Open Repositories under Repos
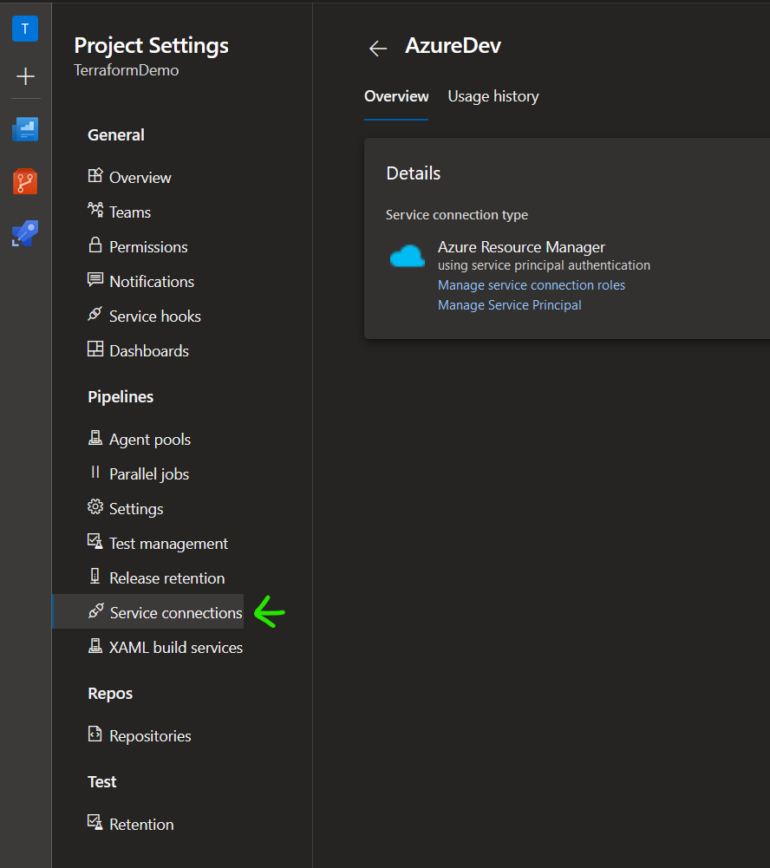 pos(150,736)
